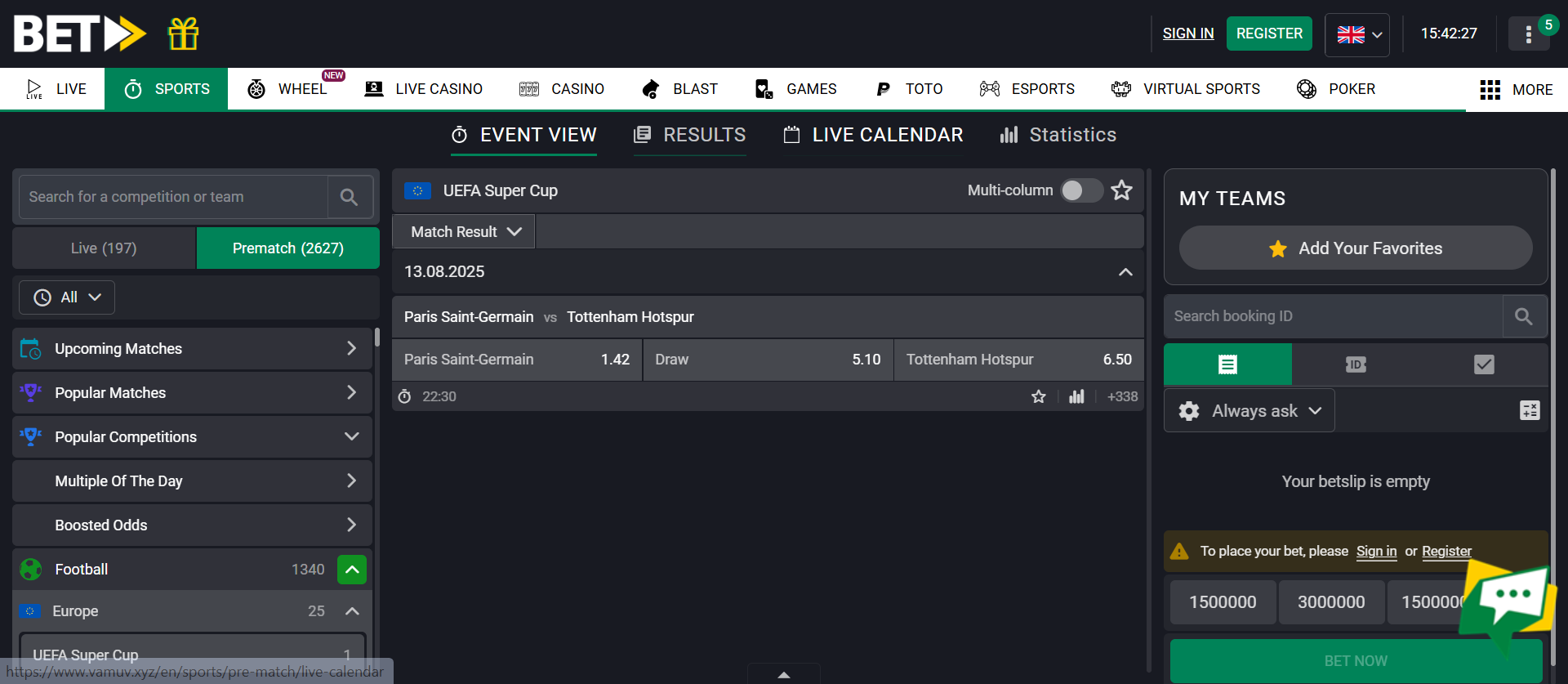Toggle the Multi-column switch
The image size is (1568, 684).
click(x=1081, y=190)
